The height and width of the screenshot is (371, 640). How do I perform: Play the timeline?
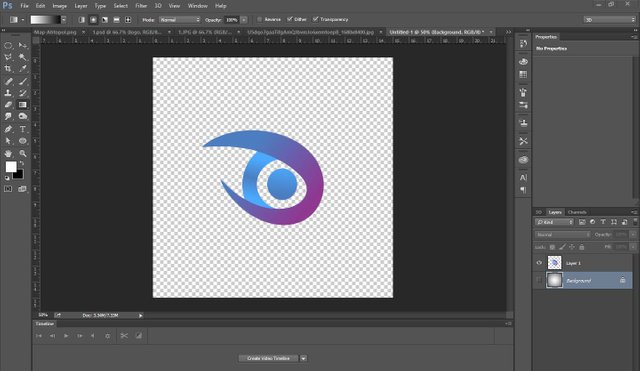click(66, 336)
